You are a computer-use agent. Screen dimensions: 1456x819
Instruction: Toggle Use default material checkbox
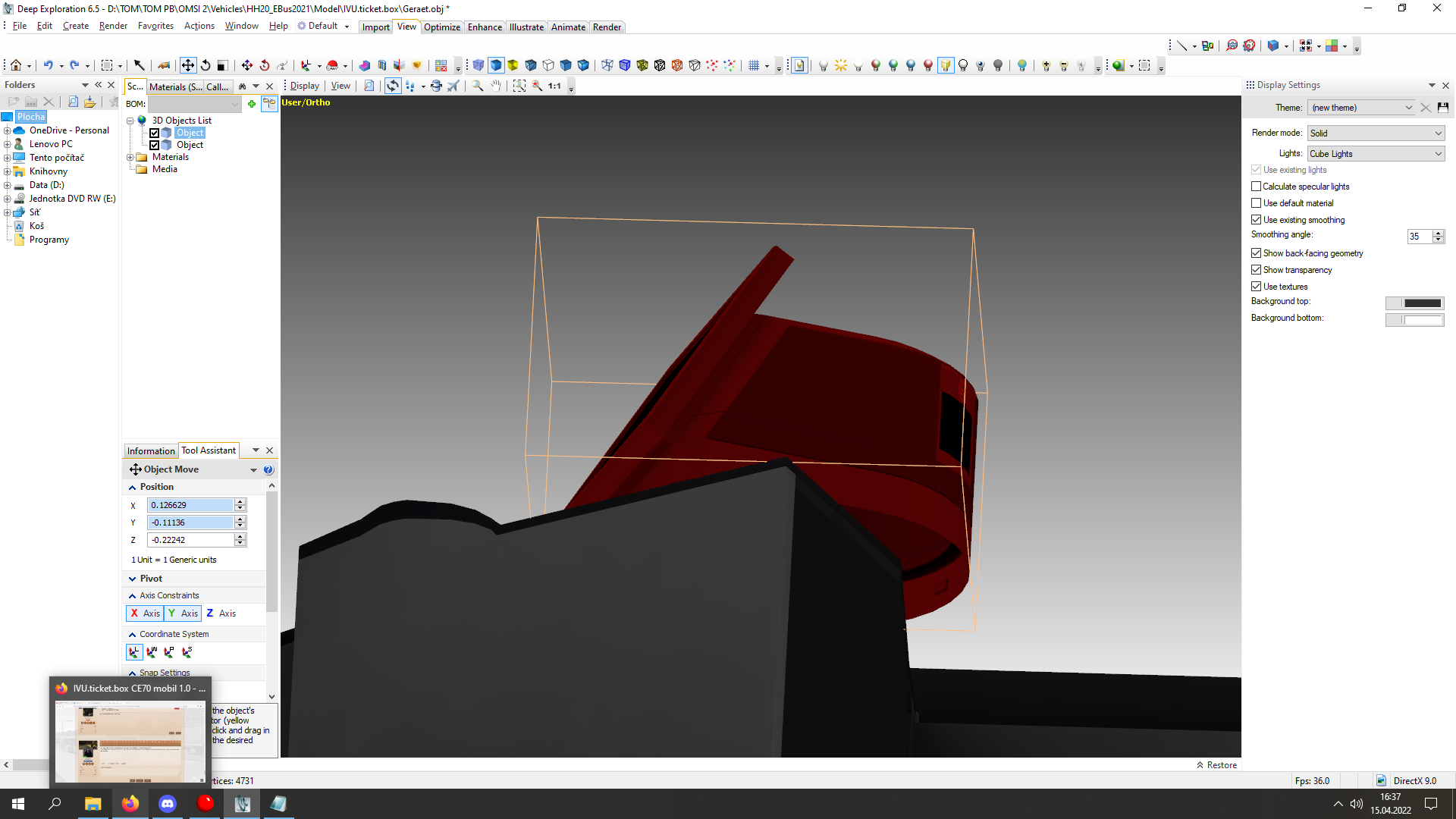point(1257,203)
